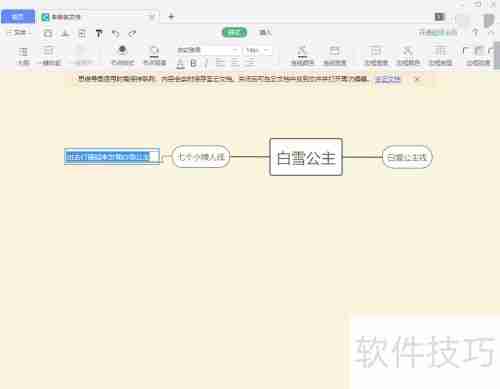This screenshot has height=389, width=500.
Task: Undo the last action
Action: [115, 34]
